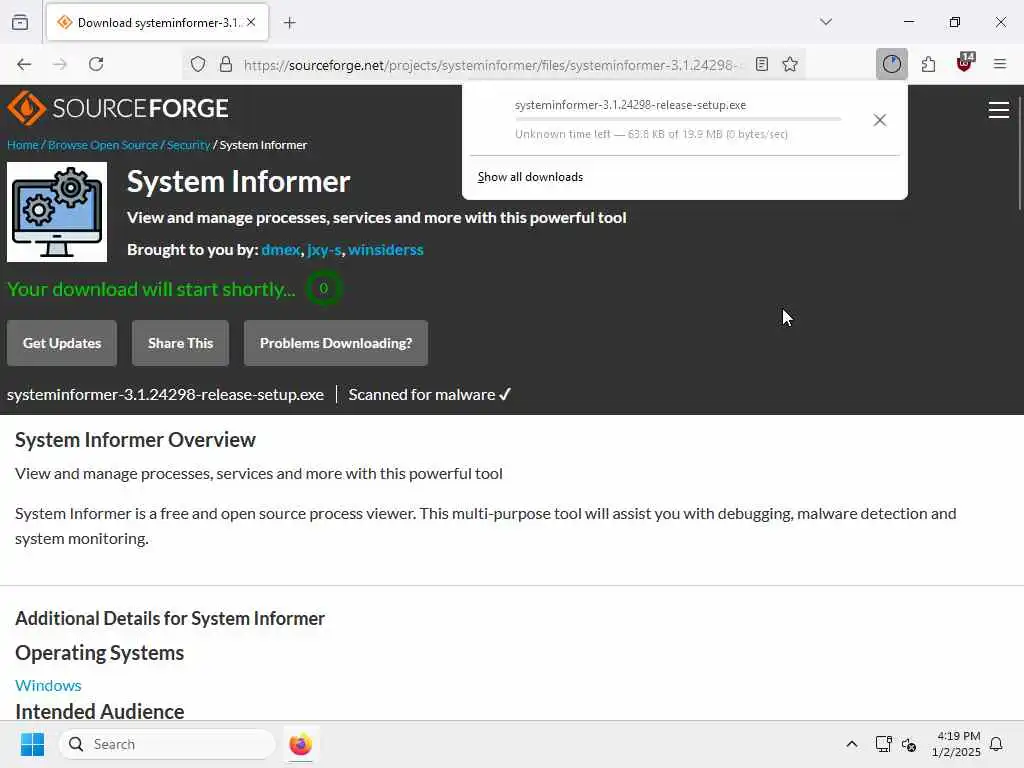Click the Get Updates button

pos(62,343)
